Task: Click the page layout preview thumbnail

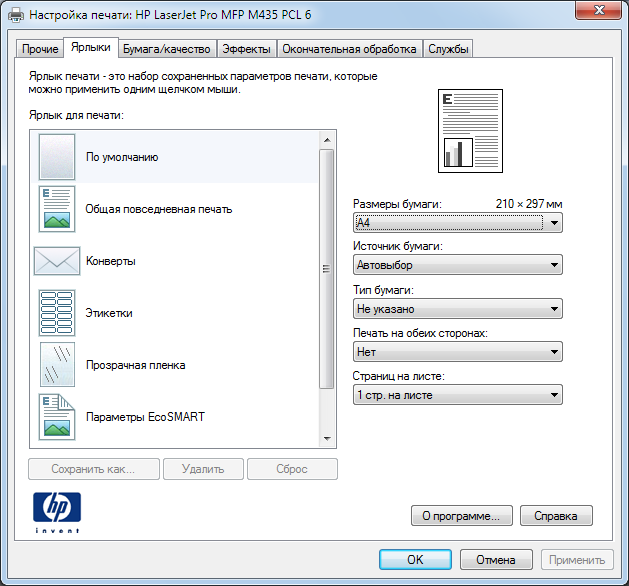Action: click(470, 131)
